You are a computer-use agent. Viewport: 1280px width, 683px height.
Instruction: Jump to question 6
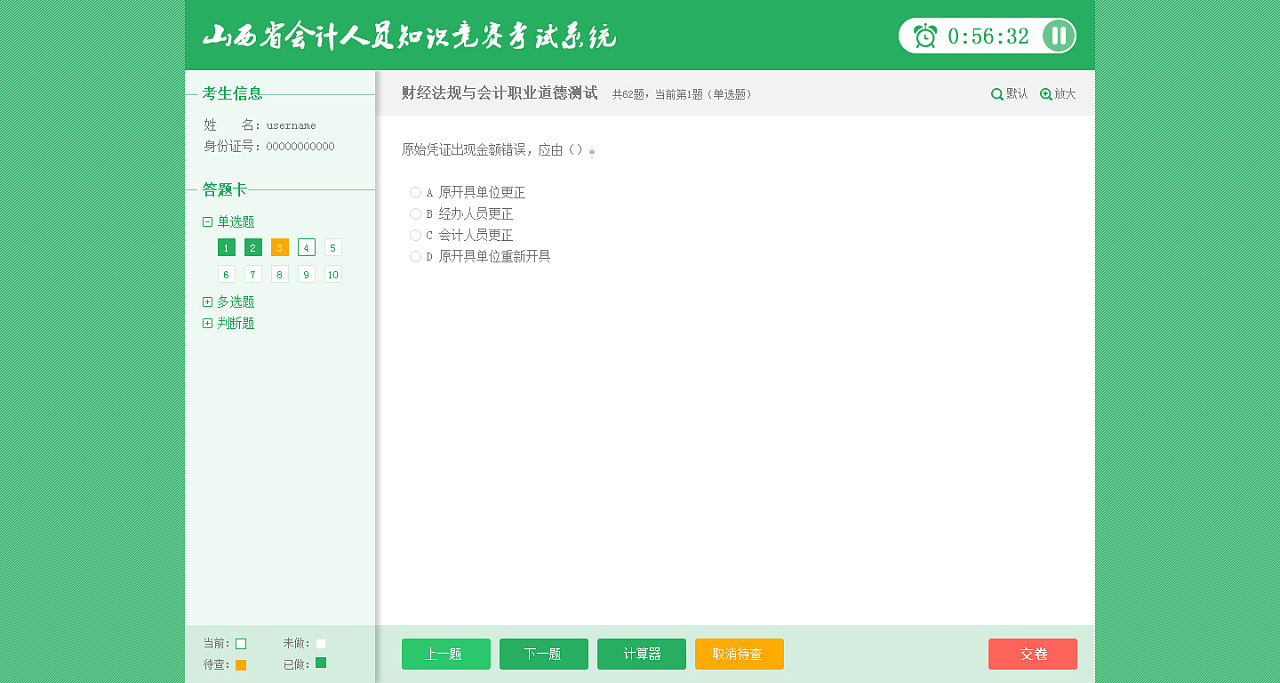click(227, 274)
